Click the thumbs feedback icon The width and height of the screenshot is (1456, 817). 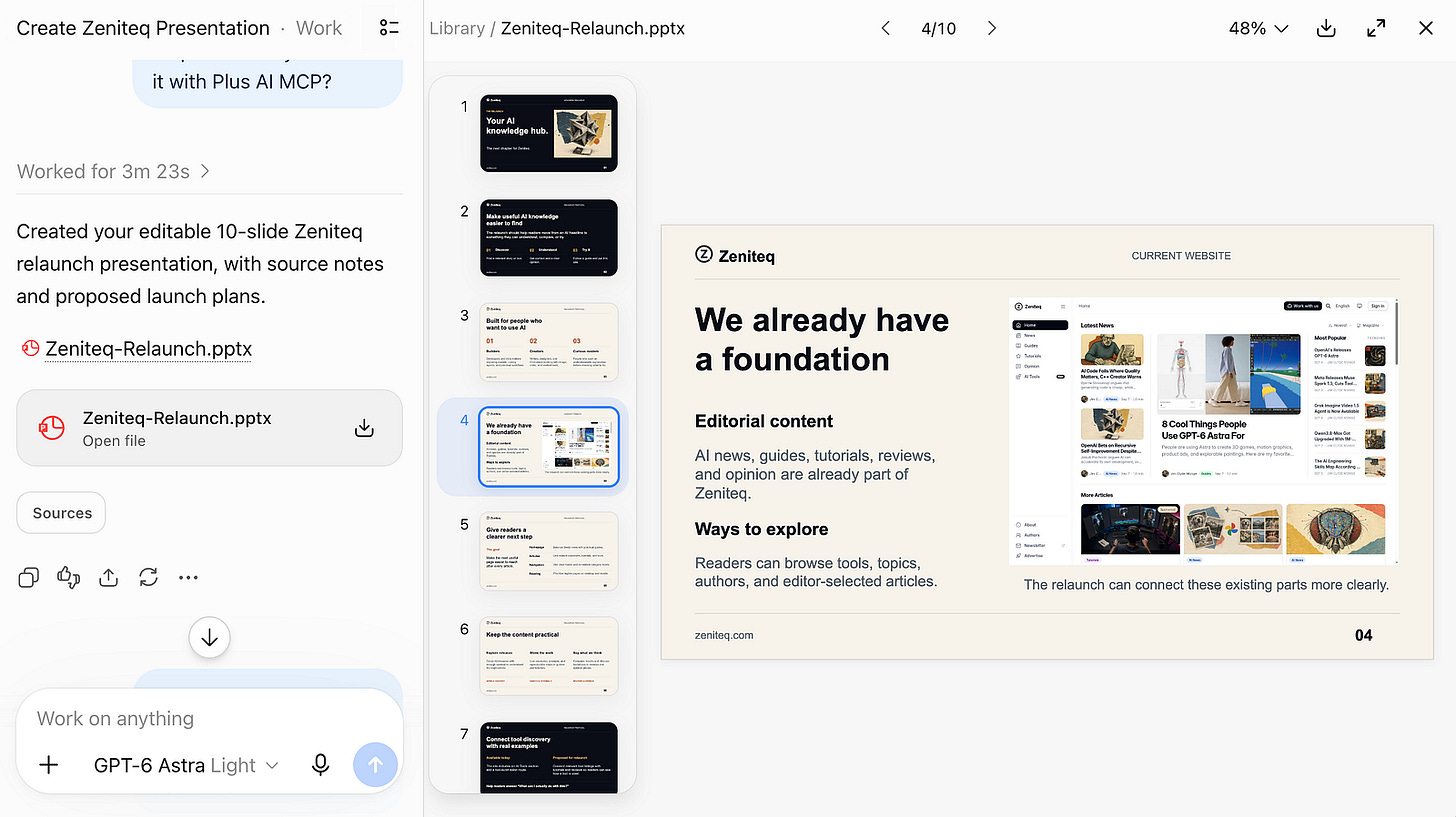(69, 577)
